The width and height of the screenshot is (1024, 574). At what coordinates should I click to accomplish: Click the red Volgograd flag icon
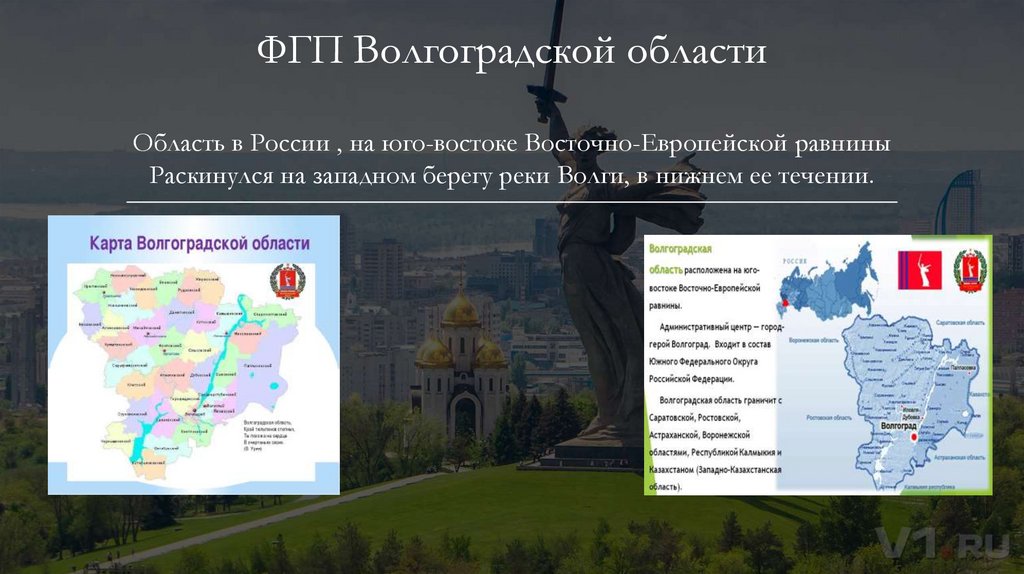point(920,270)
